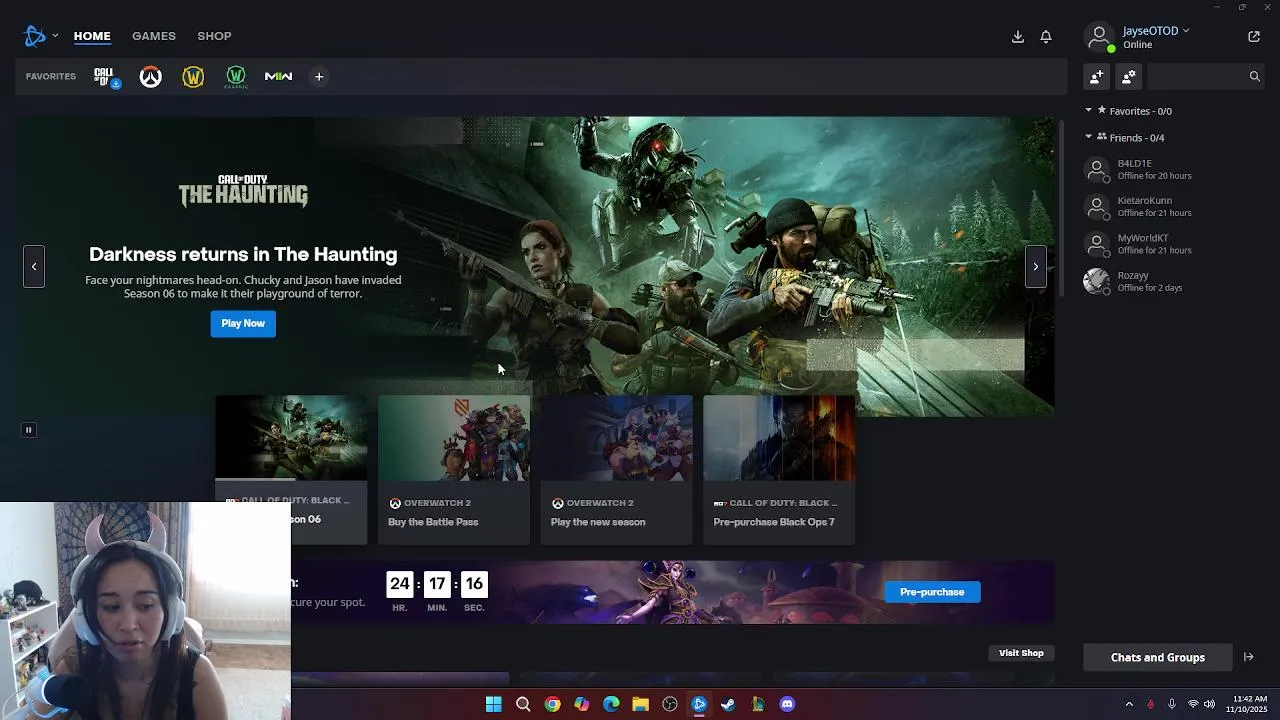Select friend KietaroKunn

click(1172, 207)
